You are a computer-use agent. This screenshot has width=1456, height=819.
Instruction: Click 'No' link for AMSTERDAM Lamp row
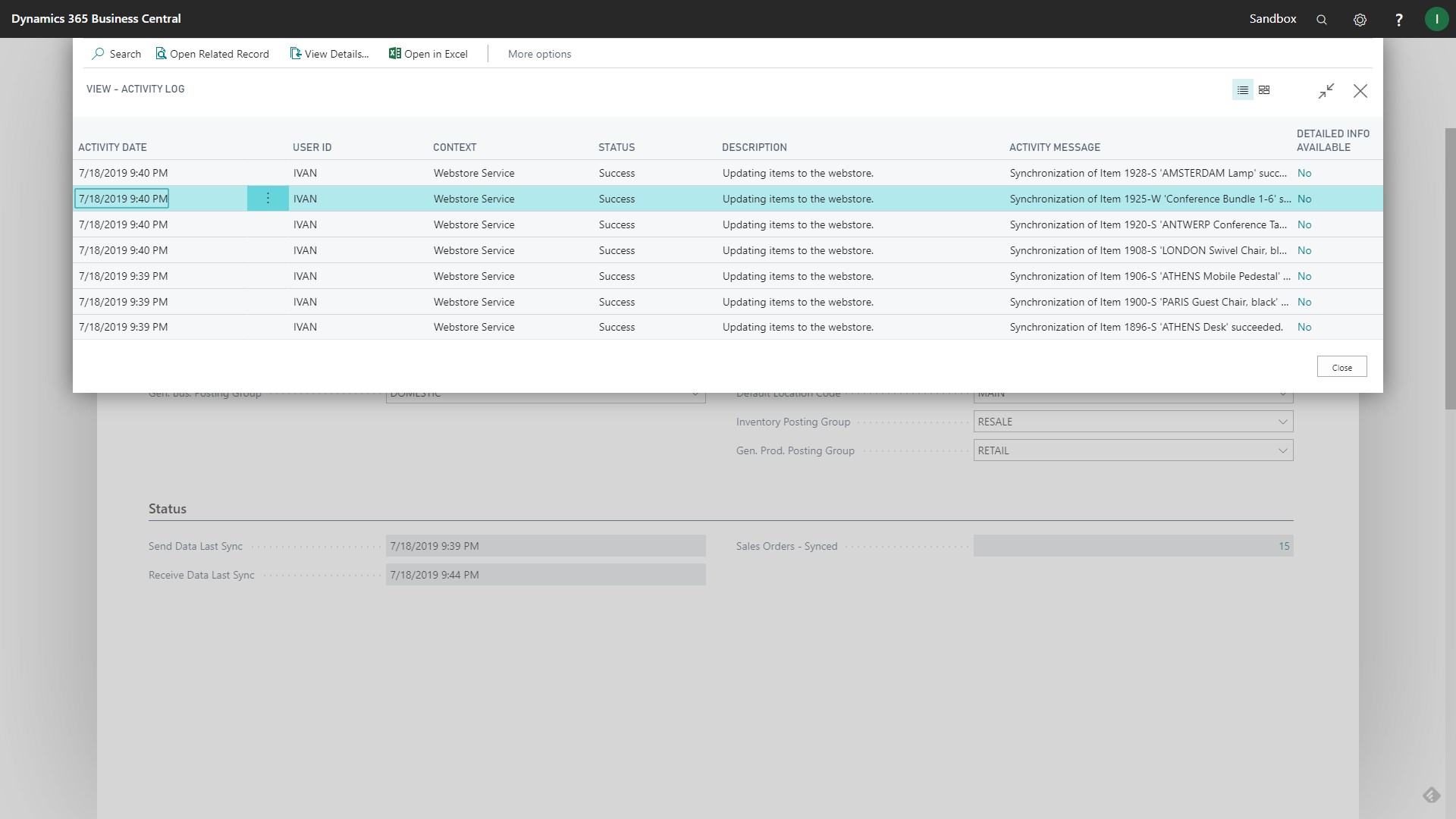[1304, 173]
